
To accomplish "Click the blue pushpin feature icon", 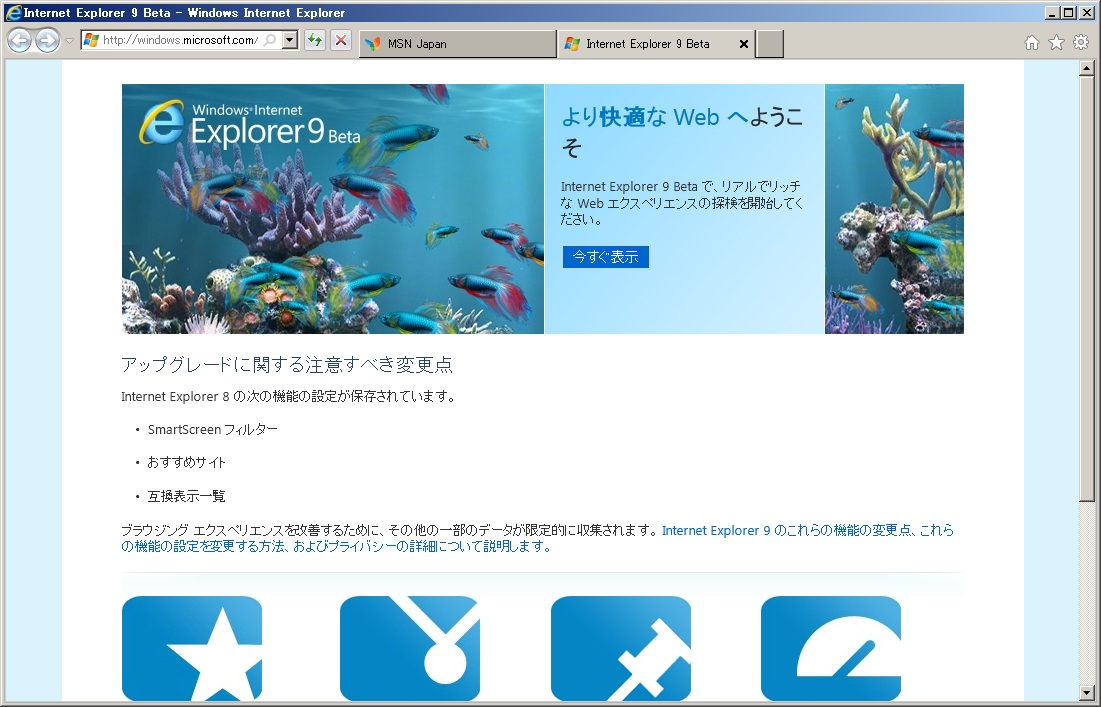I will click(x=621, y=648).
